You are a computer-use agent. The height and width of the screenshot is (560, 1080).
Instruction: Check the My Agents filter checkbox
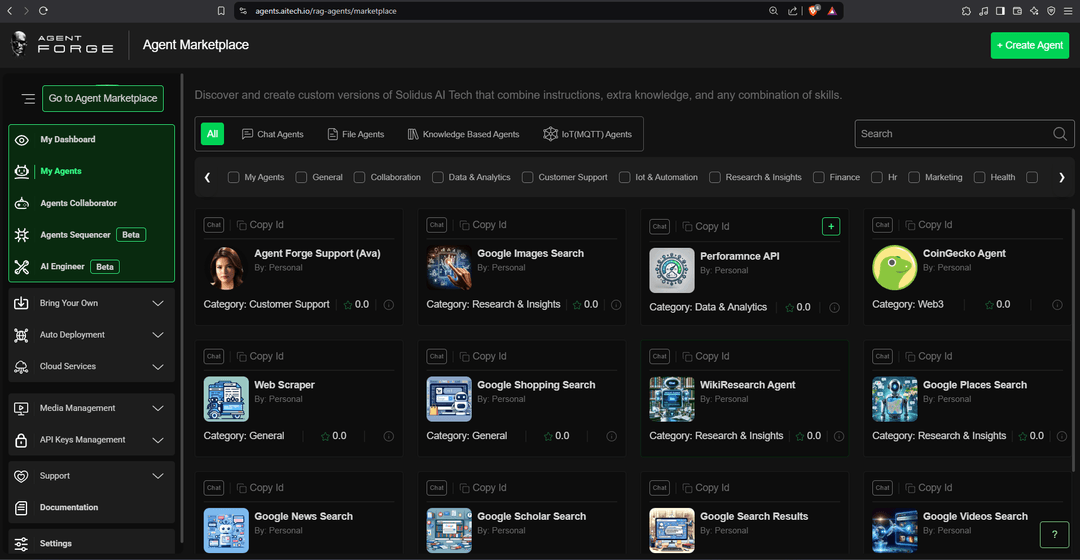(x=233, y=178)
